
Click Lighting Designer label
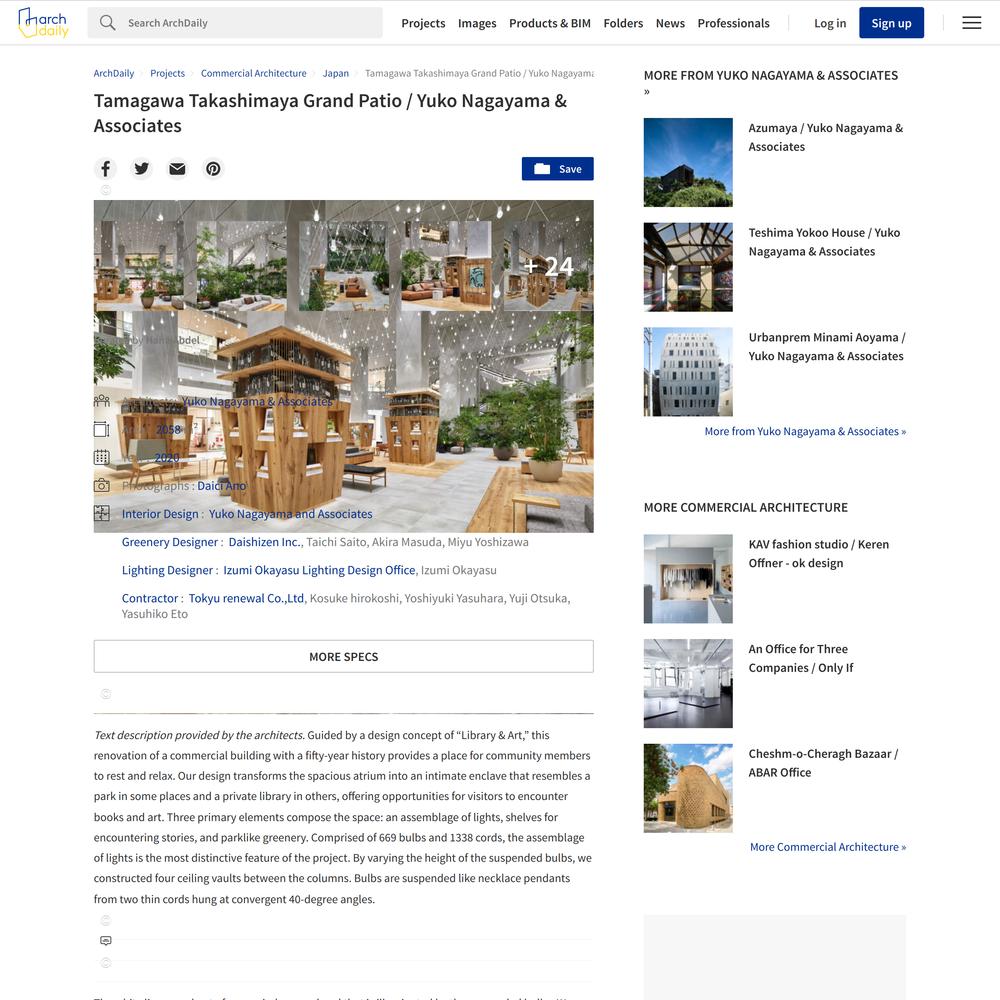pyautogui.click(x=167, y=570)
